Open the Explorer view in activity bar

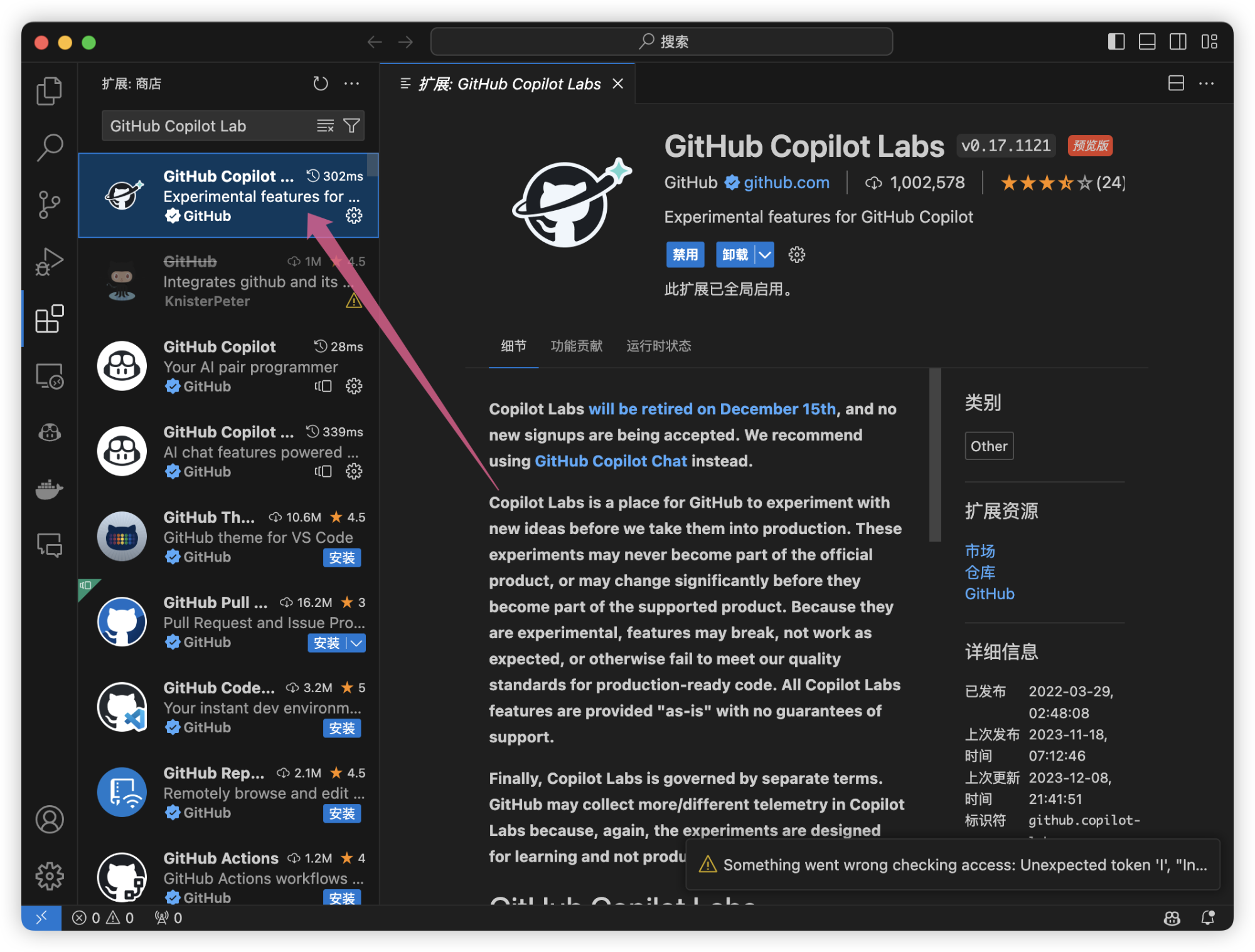coord(49,92)
